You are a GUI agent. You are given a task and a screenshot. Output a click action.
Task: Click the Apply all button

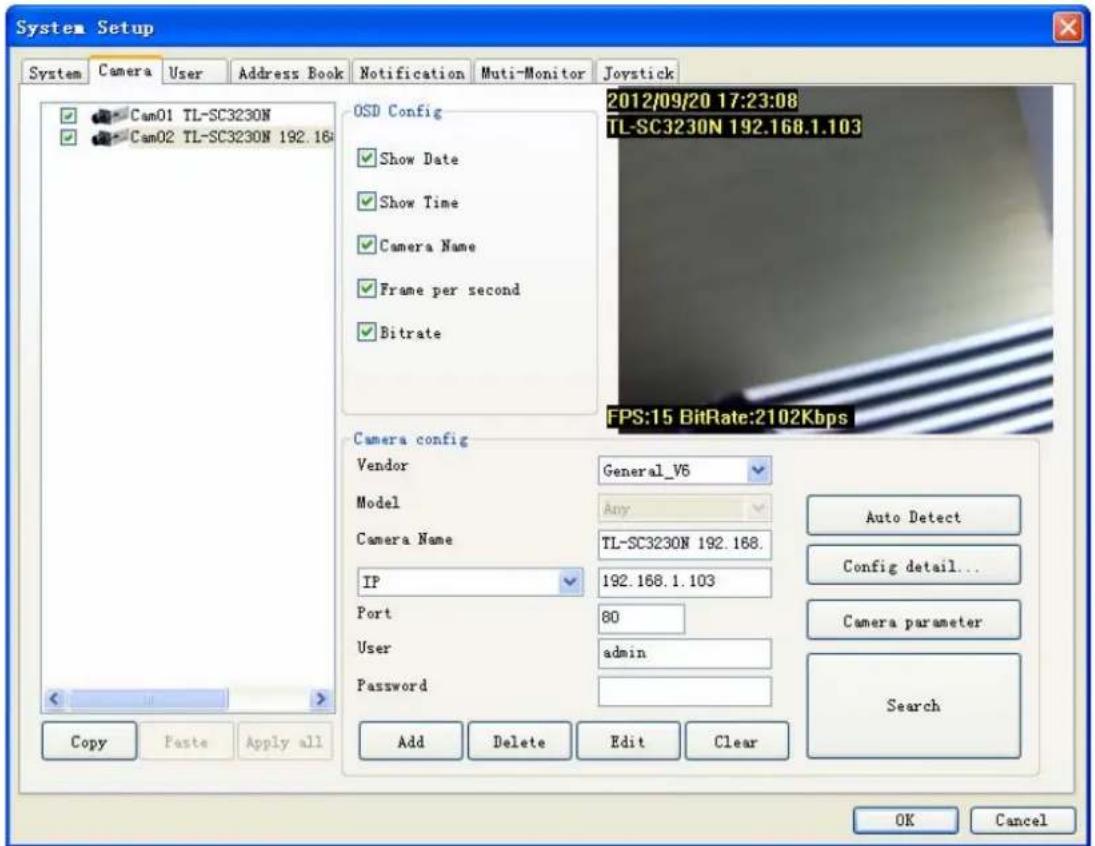pyautogui.click(x=284, y=741)
